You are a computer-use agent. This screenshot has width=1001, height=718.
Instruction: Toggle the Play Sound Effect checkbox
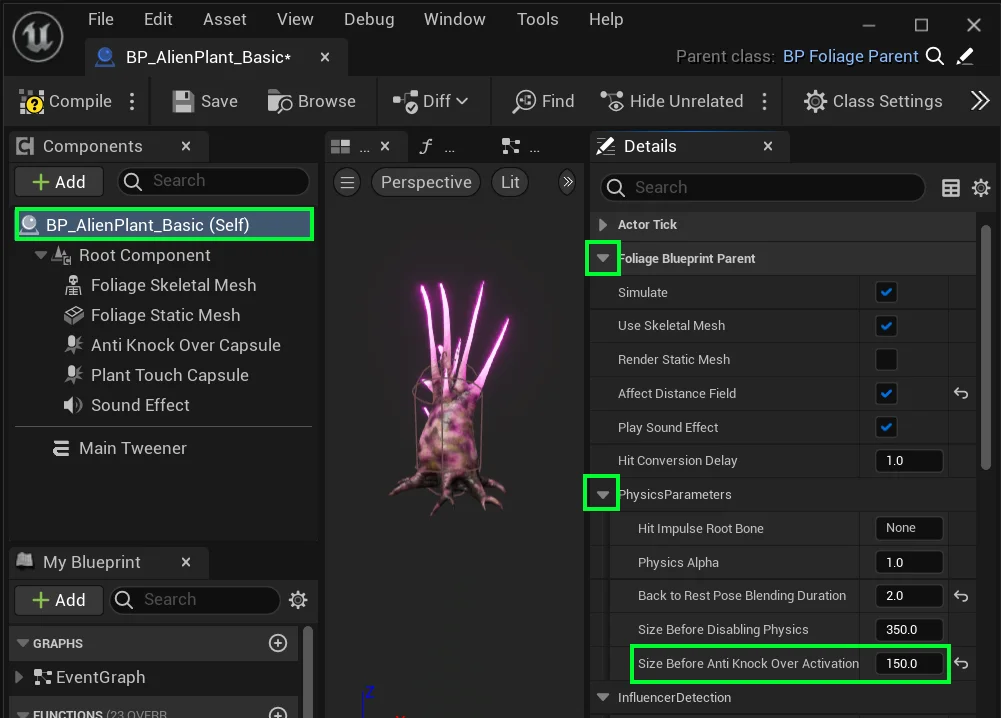coord(885,427)
